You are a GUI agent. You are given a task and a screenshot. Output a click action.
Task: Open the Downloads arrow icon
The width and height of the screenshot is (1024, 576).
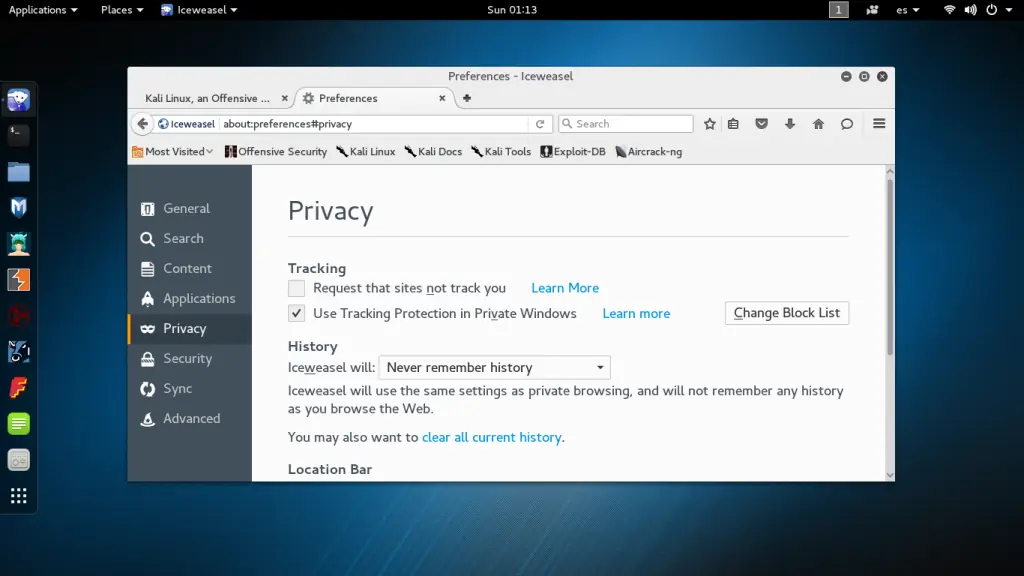790,124
